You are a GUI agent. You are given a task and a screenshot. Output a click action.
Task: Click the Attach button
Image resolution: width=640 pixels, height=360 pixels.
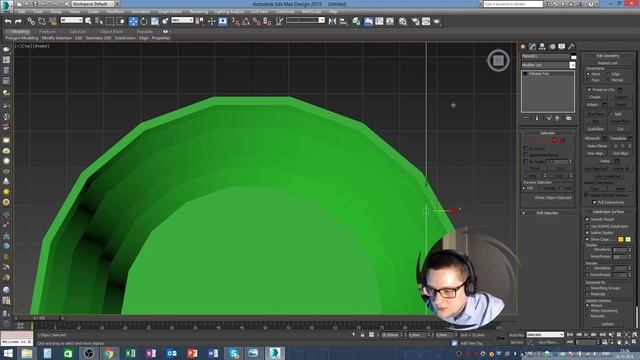coord(592,105)
